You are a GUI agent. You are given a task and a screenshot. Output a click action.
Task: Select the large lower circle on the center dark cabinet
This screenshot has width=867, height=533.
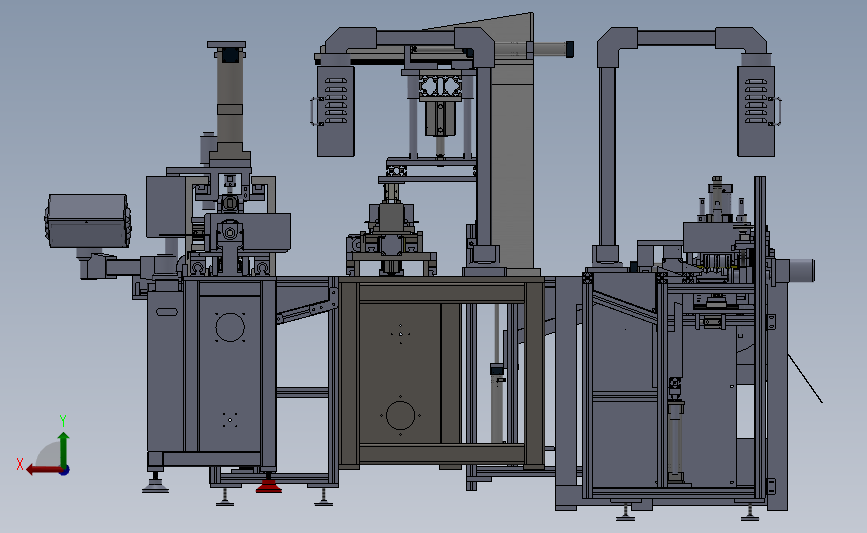click(400, 415)
